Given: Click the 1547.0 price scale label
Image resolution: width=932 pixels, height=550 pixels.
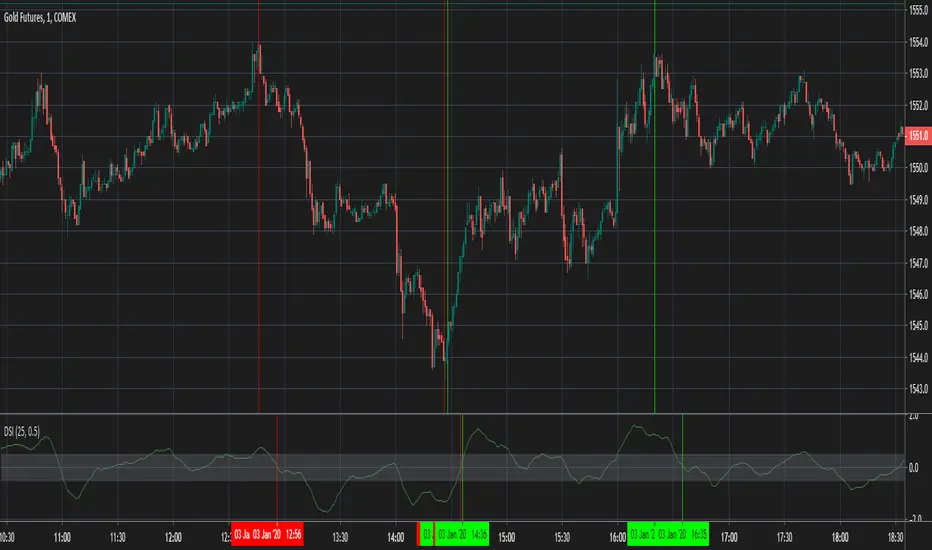Looking at the screenshot, I should pos(918,263).
